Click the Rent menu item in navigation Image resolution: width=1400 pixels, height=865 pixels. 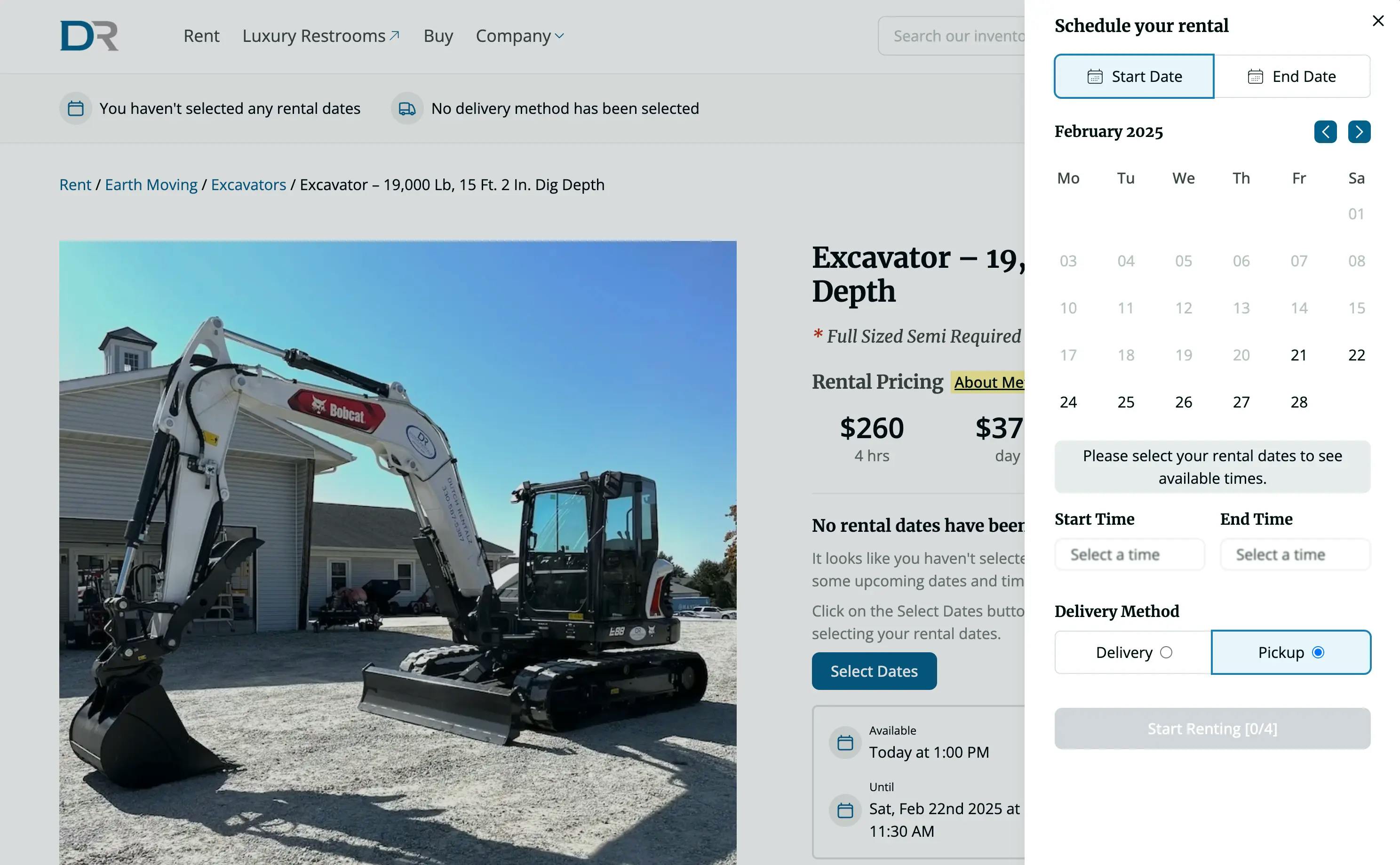[201, 36]
